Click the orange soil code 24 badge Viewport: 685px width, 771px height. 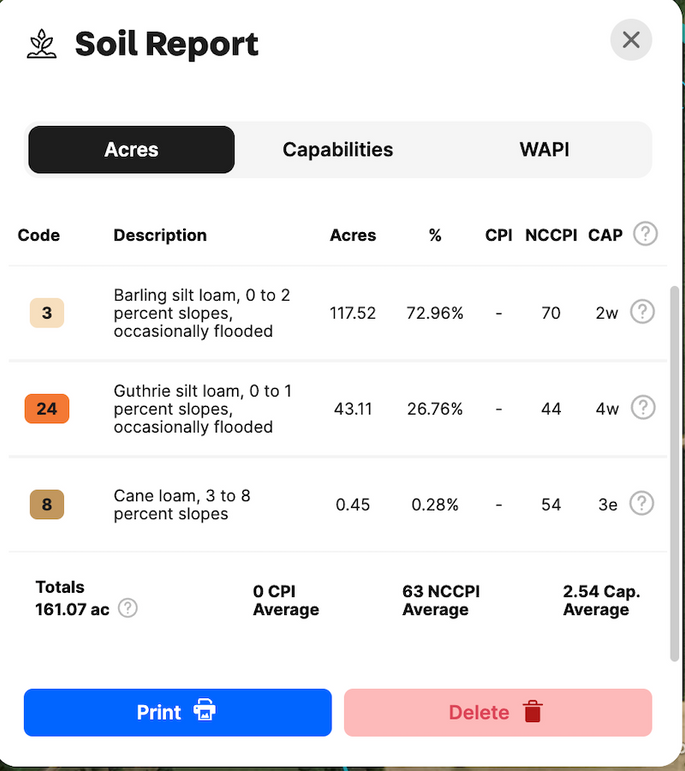click(47, 409)
